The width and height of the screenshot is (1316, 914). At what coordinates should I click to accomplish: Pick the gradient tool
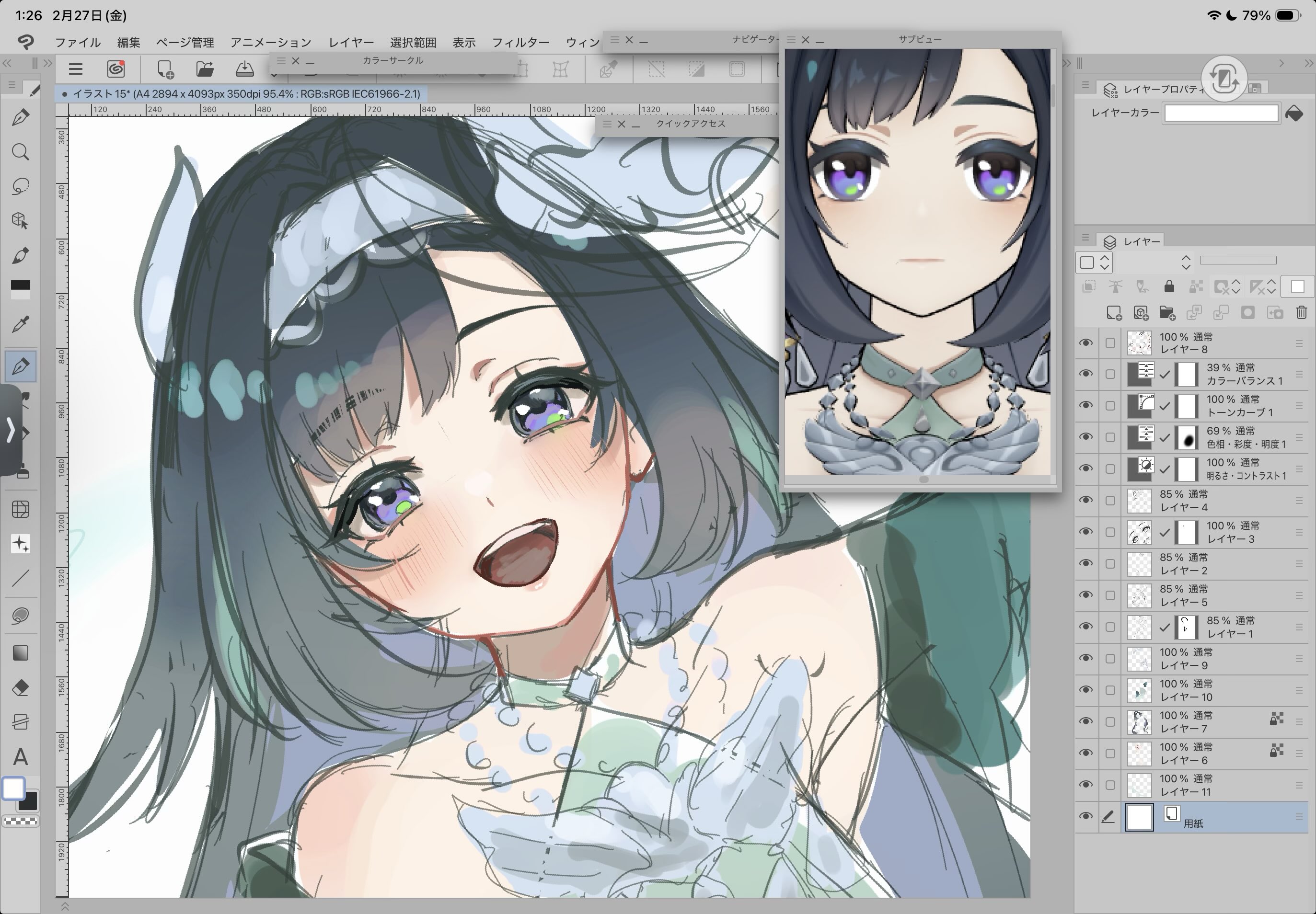click(21, 653)
